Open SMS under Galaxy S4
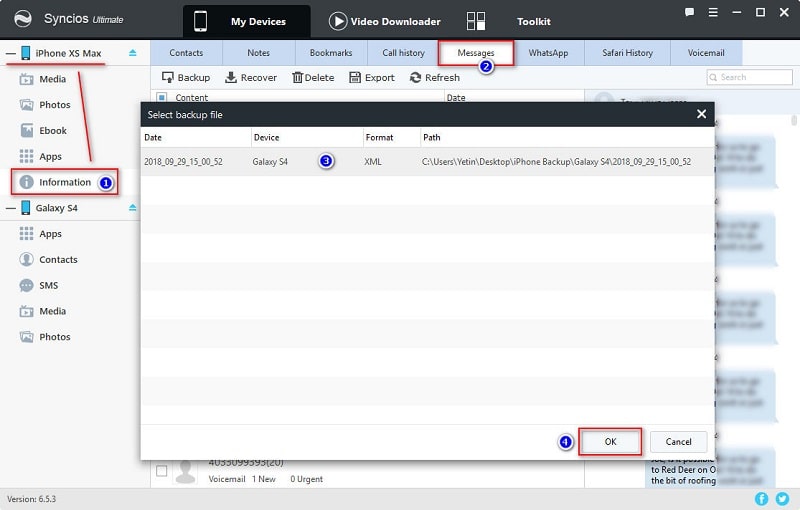 [x=39, y=285]
